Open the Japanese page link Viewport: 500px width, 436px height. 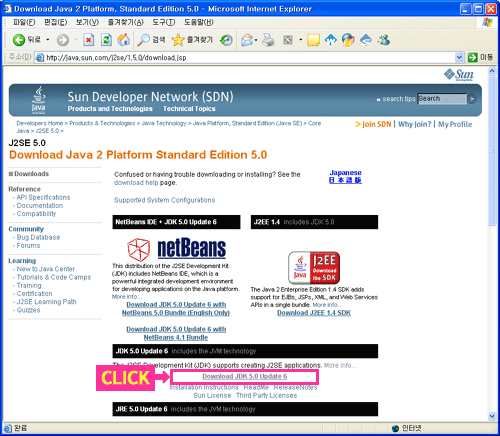coord(345,177)
